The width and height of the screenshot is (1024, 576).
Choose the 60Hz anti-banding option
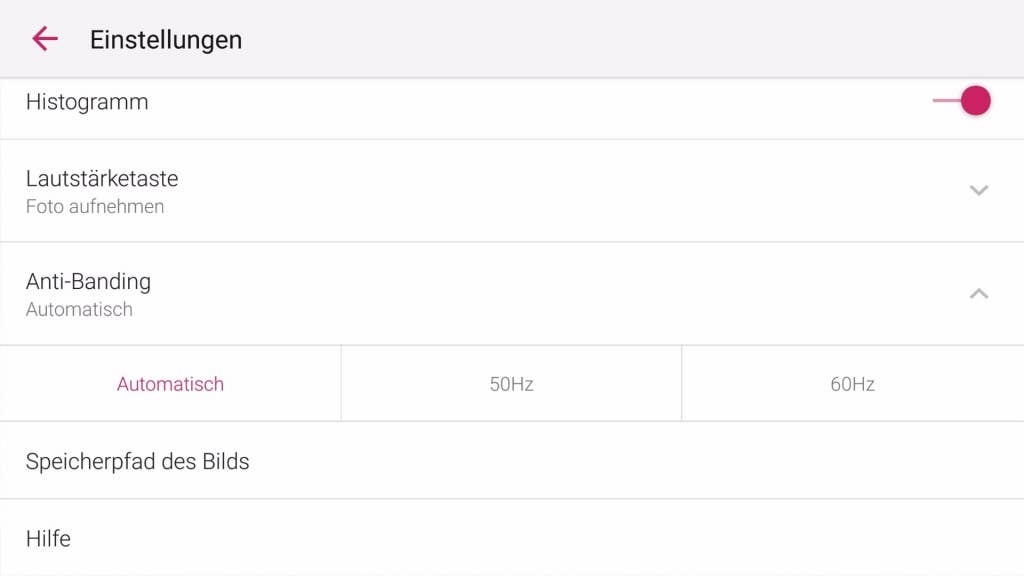pyautogui.click(x=852, y=384)
